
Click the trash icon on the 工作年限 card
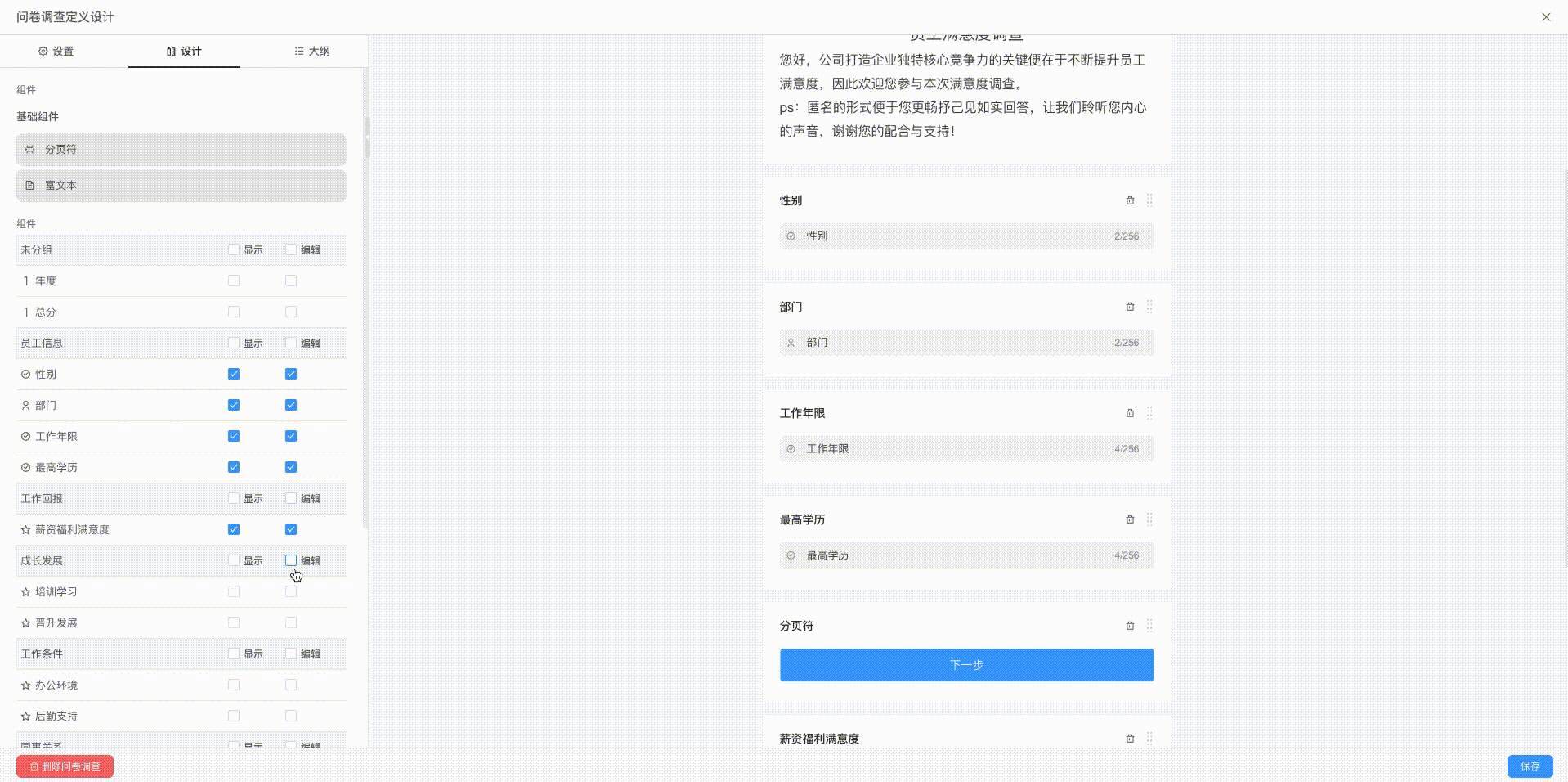(1131, 413)
